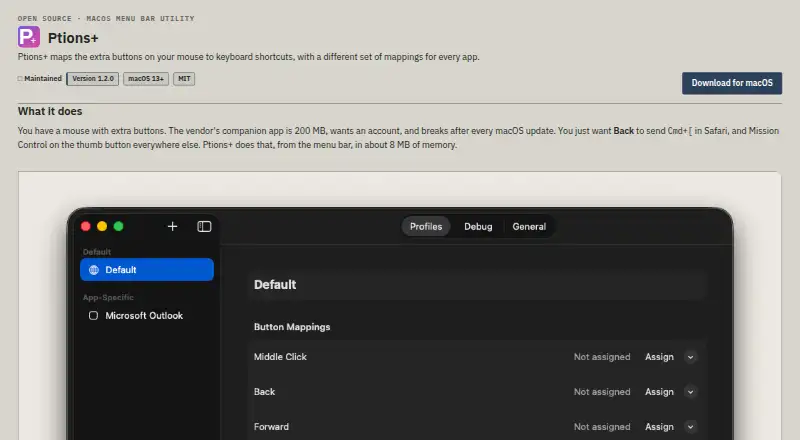Click the Middle Click row label
Image resolution: width=800 pixels, height=440 pixels.
(x=280, y=357)
